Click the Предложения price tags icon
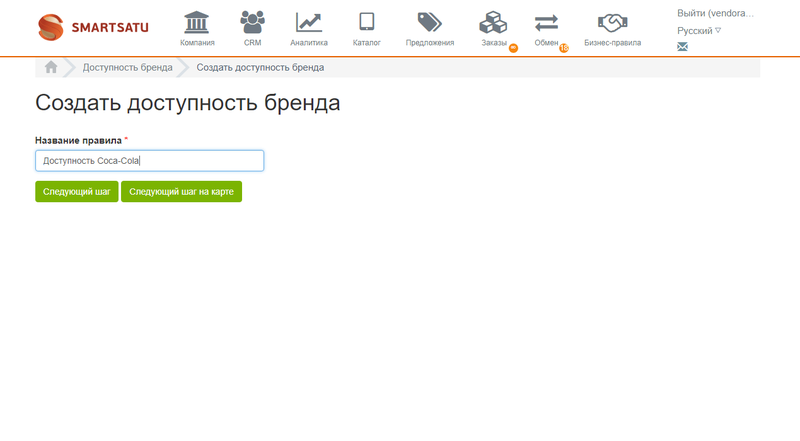The width and height of the screenshot is (800, 441). pos(430,22)
